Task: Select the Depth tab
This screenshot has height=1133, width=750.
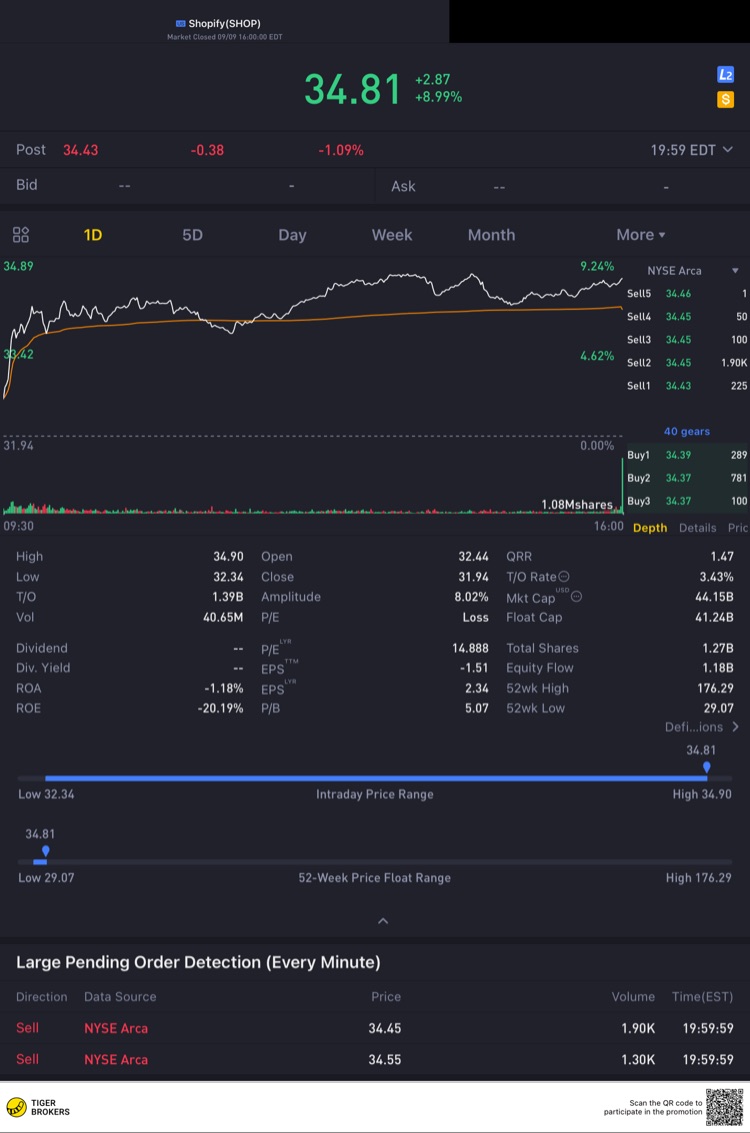Action: point(650,528)
